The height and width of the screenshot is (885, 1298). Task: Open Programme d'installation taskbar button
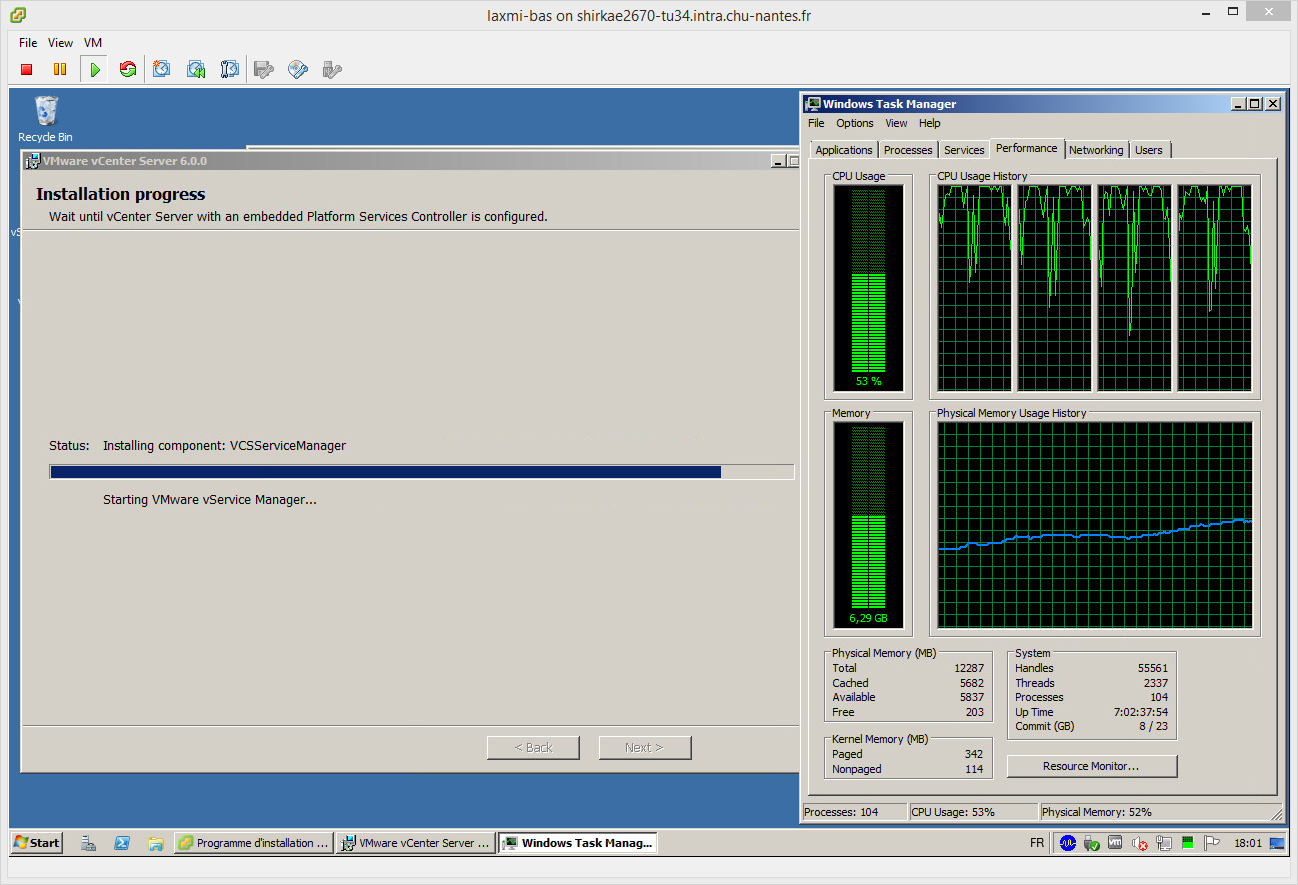click(253, 843)
